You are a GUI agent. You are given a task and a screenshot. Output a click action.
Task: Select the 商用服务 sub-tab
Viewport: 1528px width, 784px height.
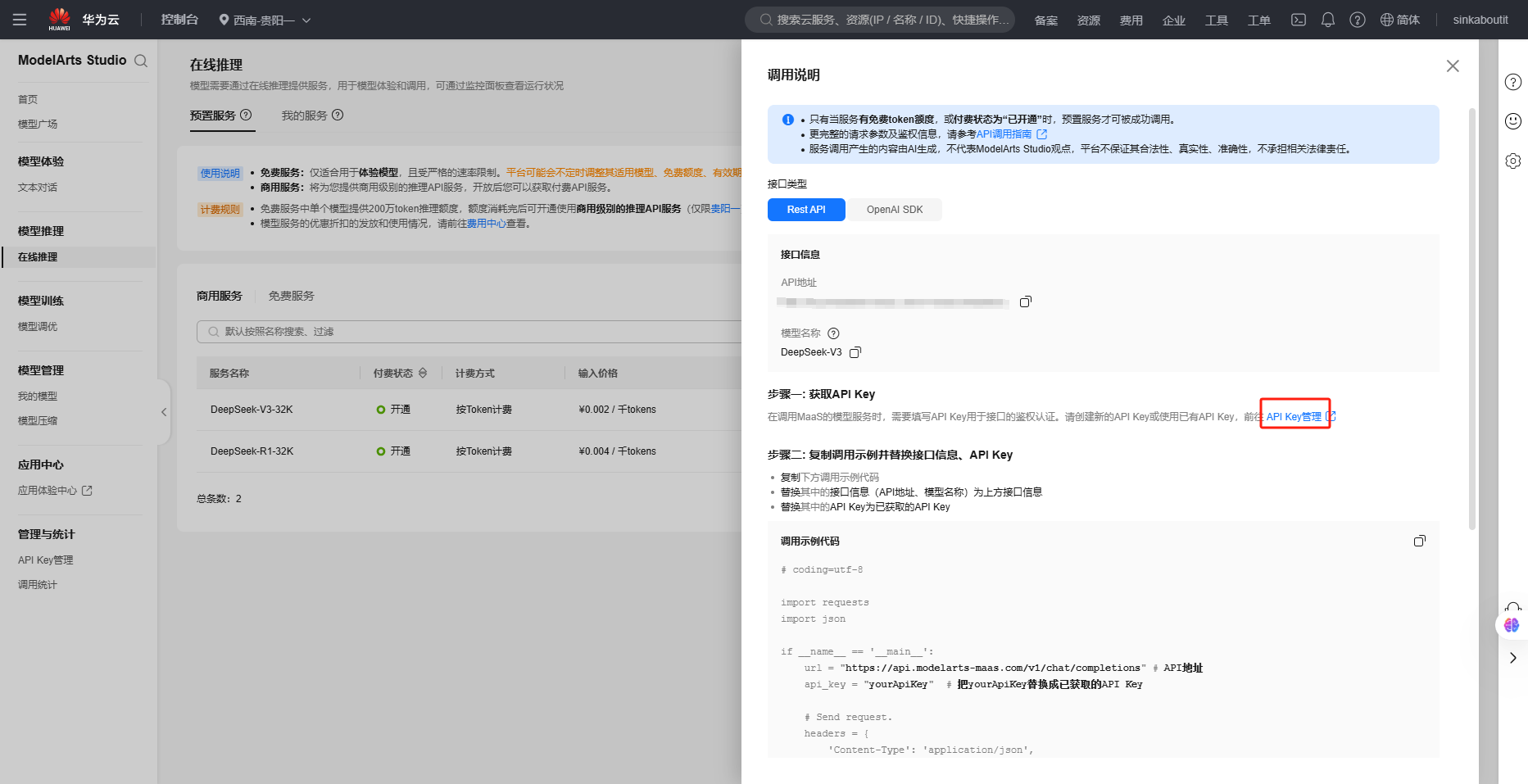coord(220,296)
